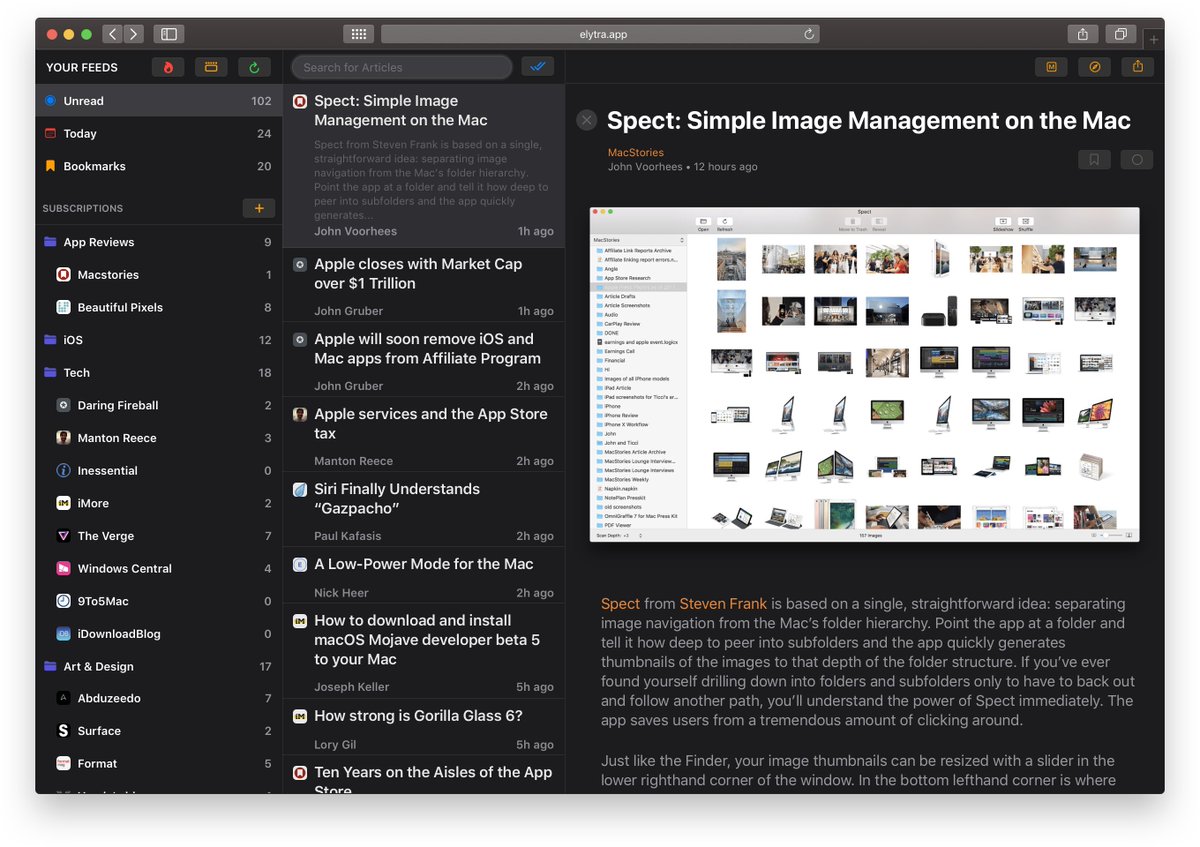Click Safari's share toolbar button
This screenshot has width=1200, height=847.
pyautogui.click(x=1083, y=34)
